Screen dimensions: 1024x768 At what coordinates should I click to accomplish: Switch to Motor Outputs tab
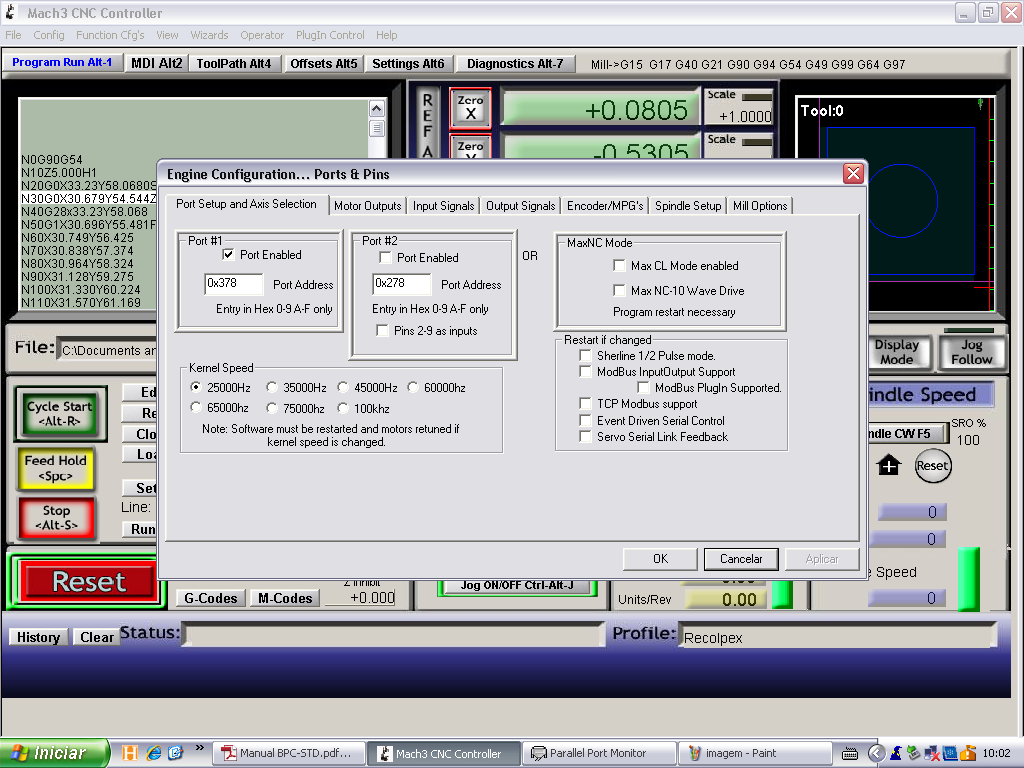coord(368,206)
